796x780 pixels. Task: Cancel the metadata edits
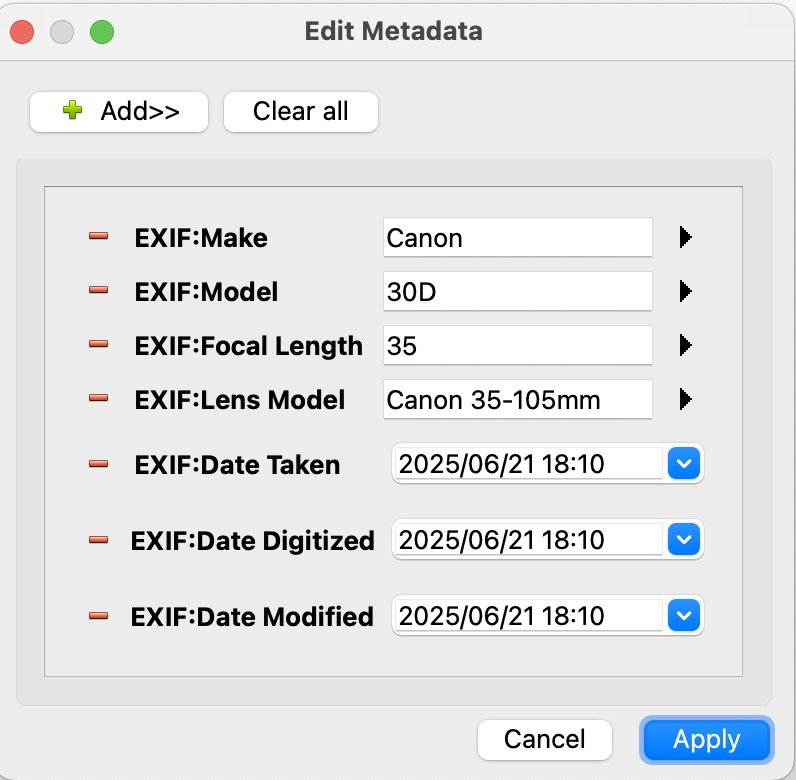[x=545, y=739]
